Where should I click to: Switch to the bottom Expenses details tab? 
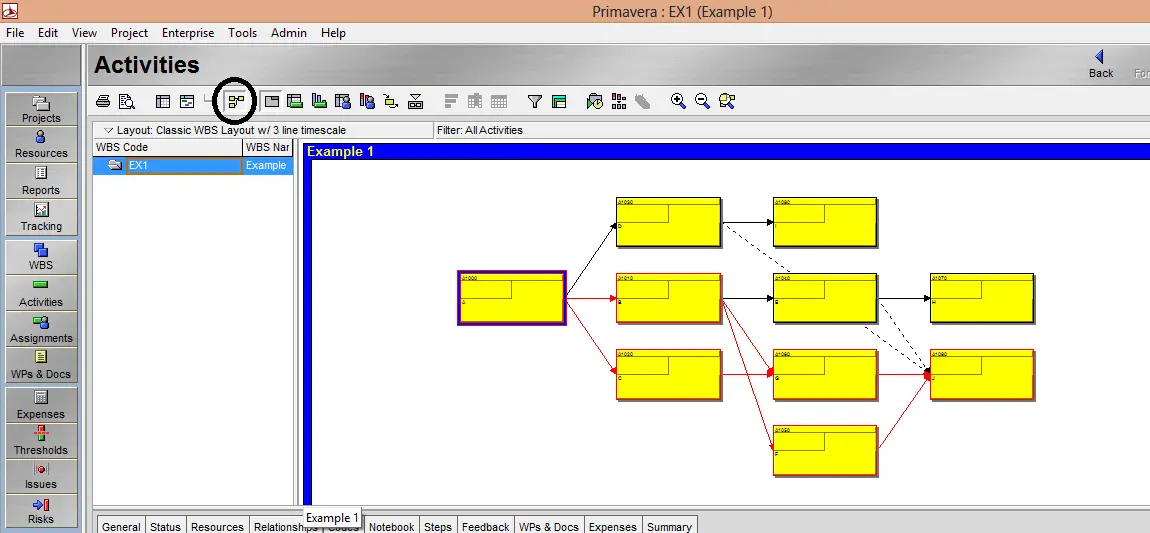[x=613, y=526]
